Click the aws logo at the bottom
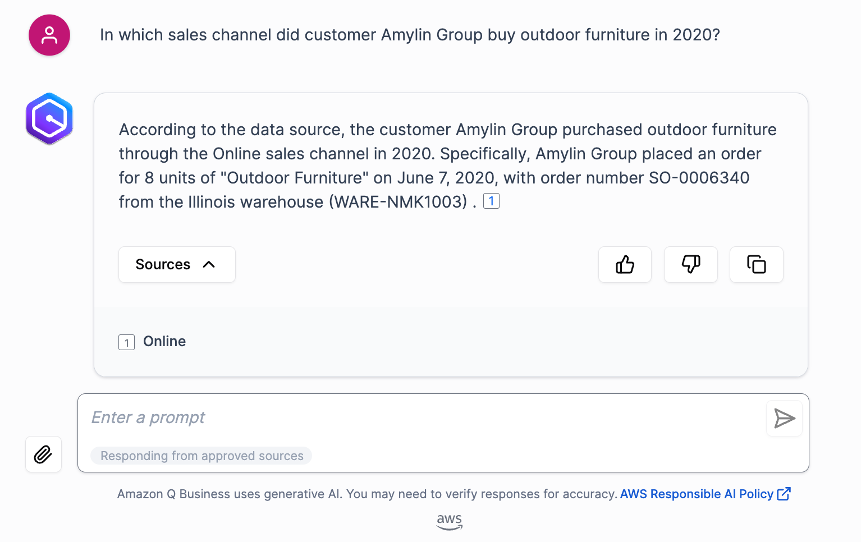 click(449, 520)
